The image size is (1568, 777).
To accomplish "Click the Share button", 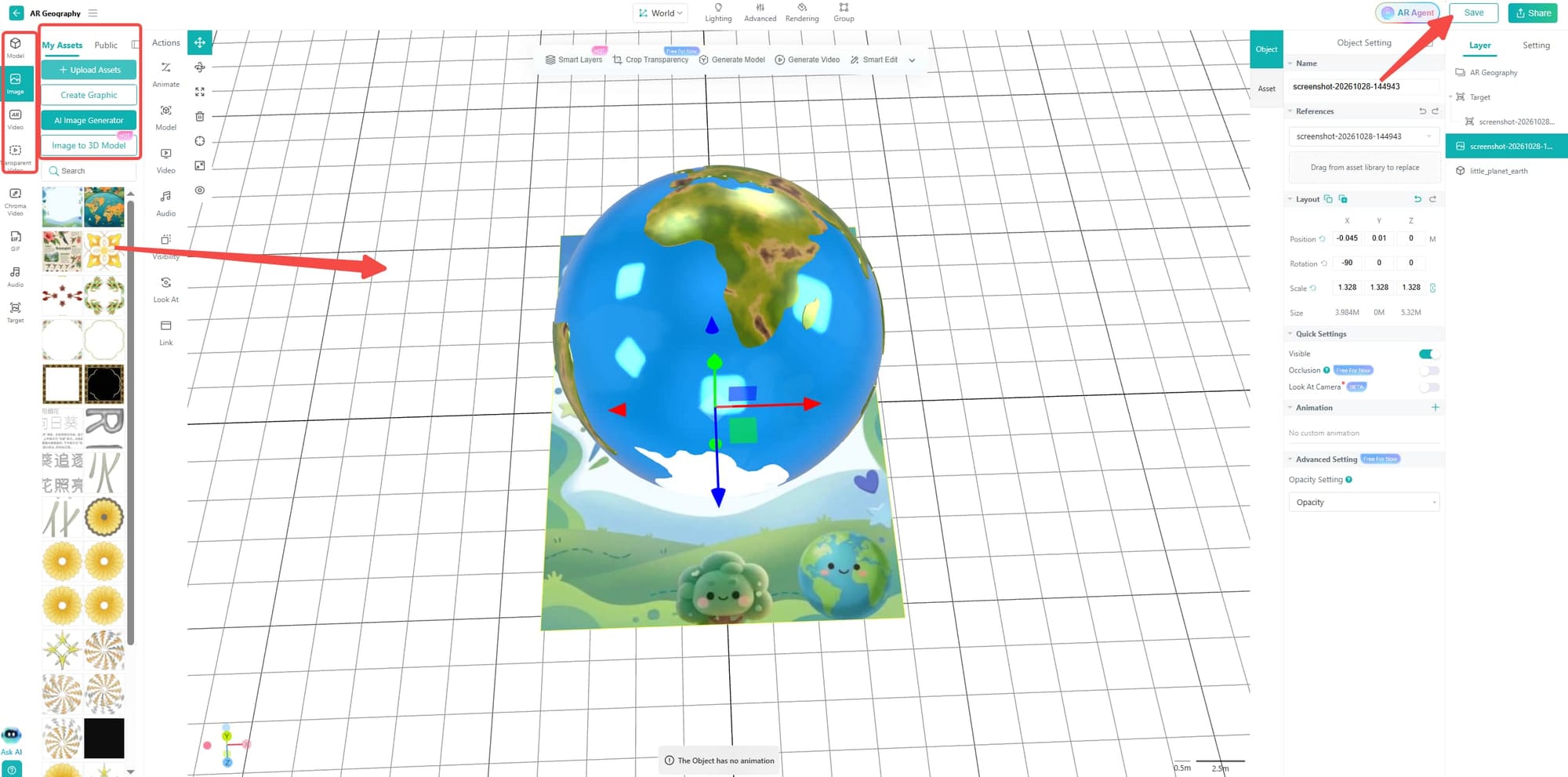I will 1533,13.
